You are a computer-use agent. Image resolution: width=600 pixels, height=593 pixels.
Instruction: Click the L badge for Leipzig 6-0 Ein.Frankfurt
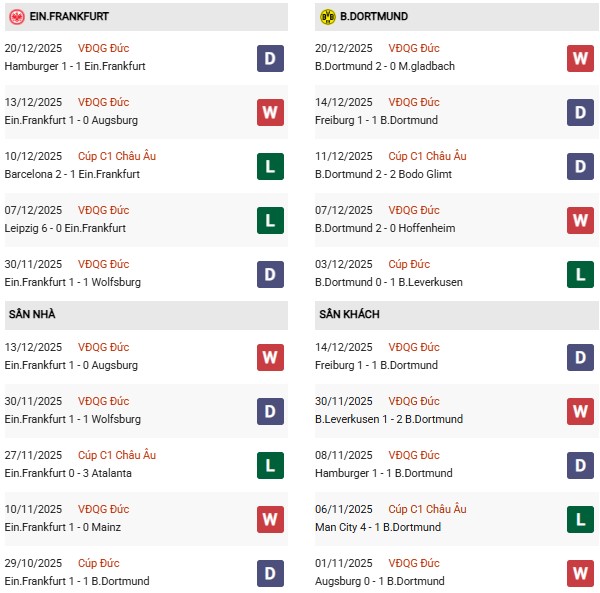coord(270,220)
